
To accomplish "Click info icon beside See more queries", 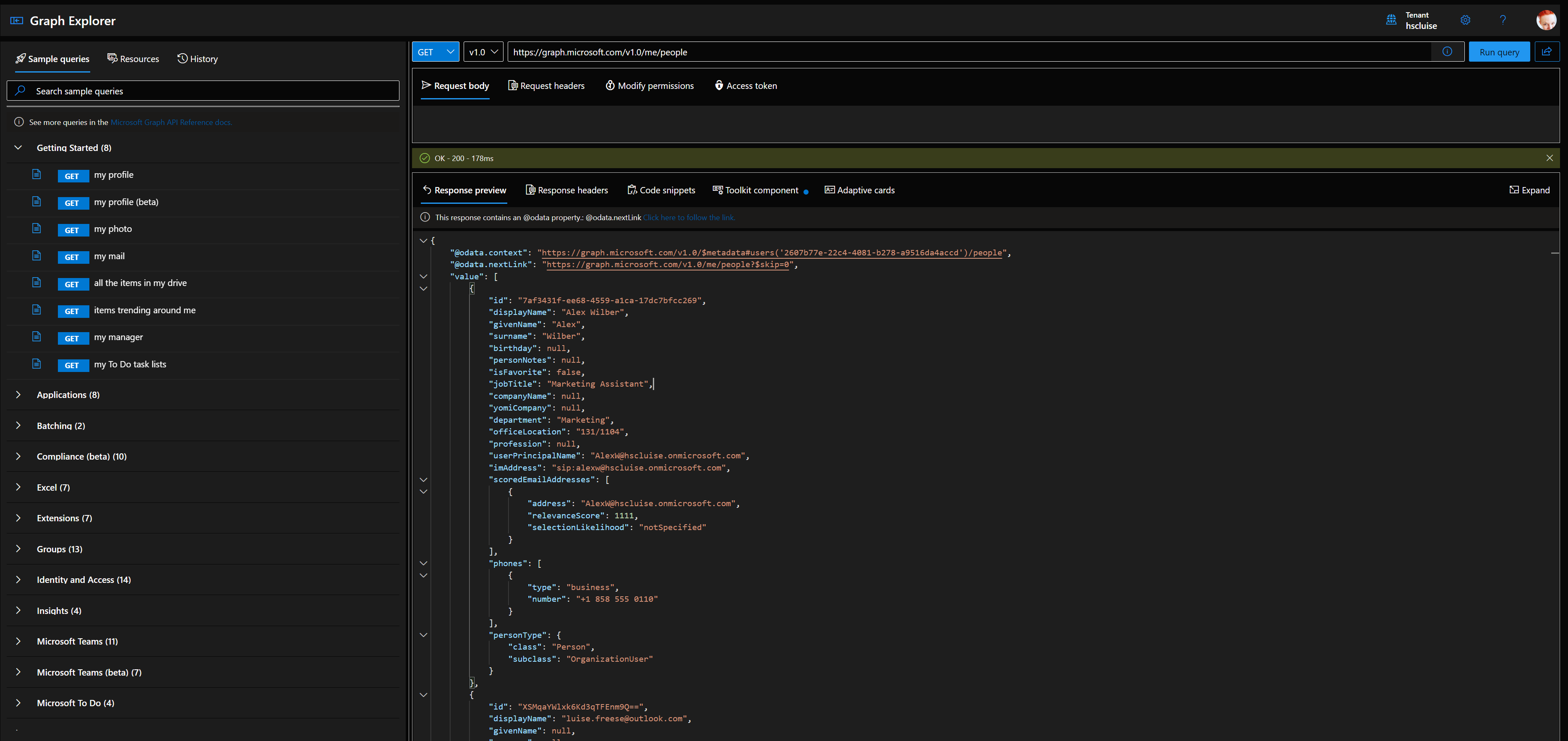I will coord(19,122).
